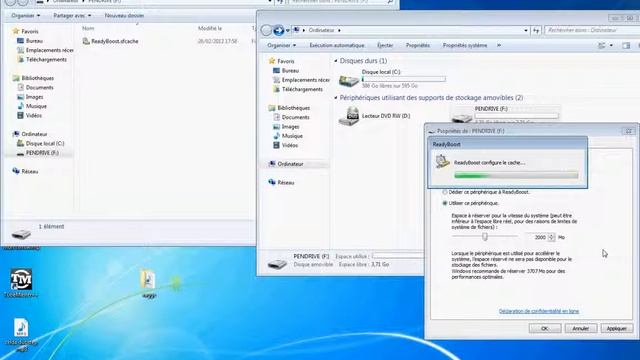Select Musique in Ordinateur window sidebar
The height and width of the screenshot is (360, 640).
(288, 136)
